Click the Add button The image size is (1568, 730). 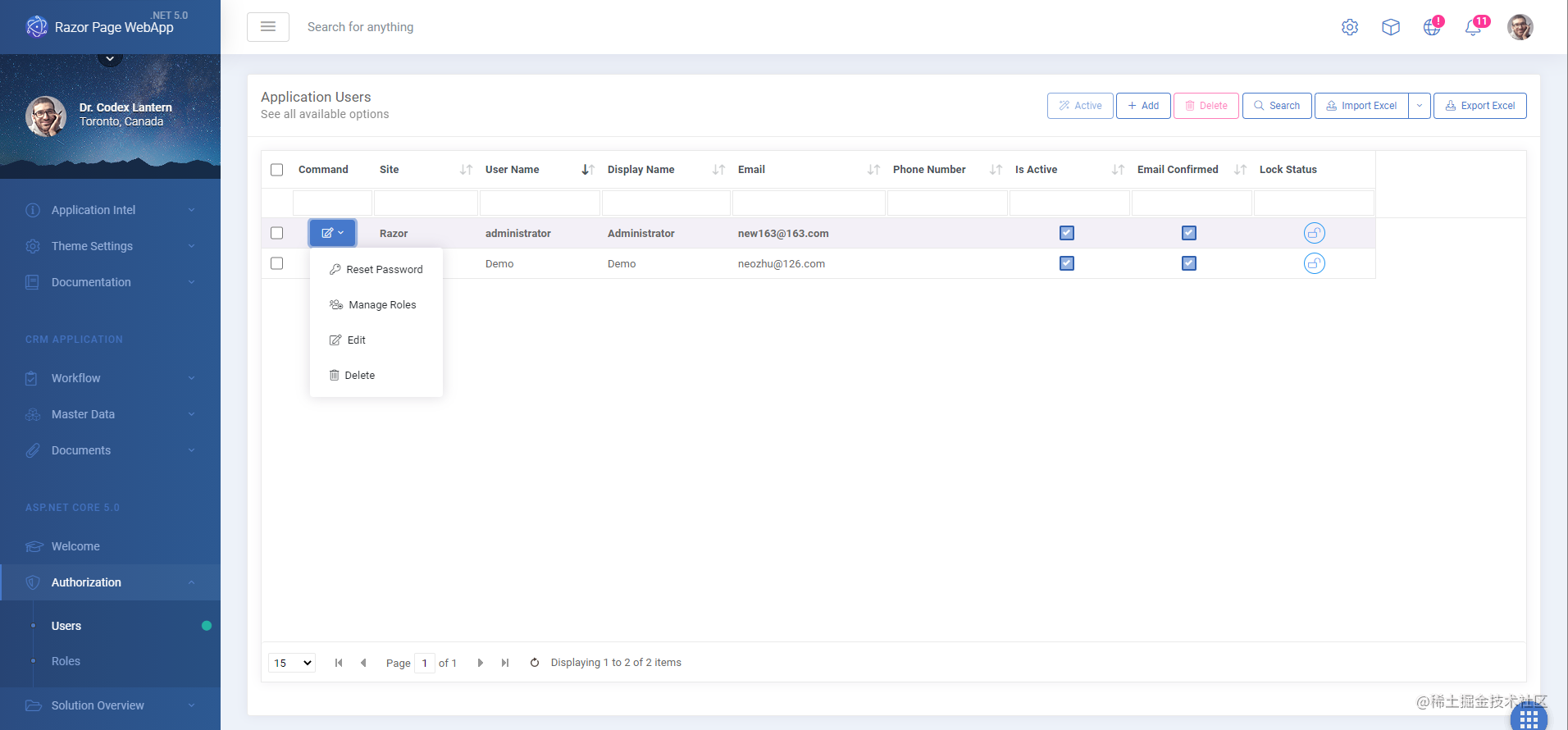[1143, 106]
